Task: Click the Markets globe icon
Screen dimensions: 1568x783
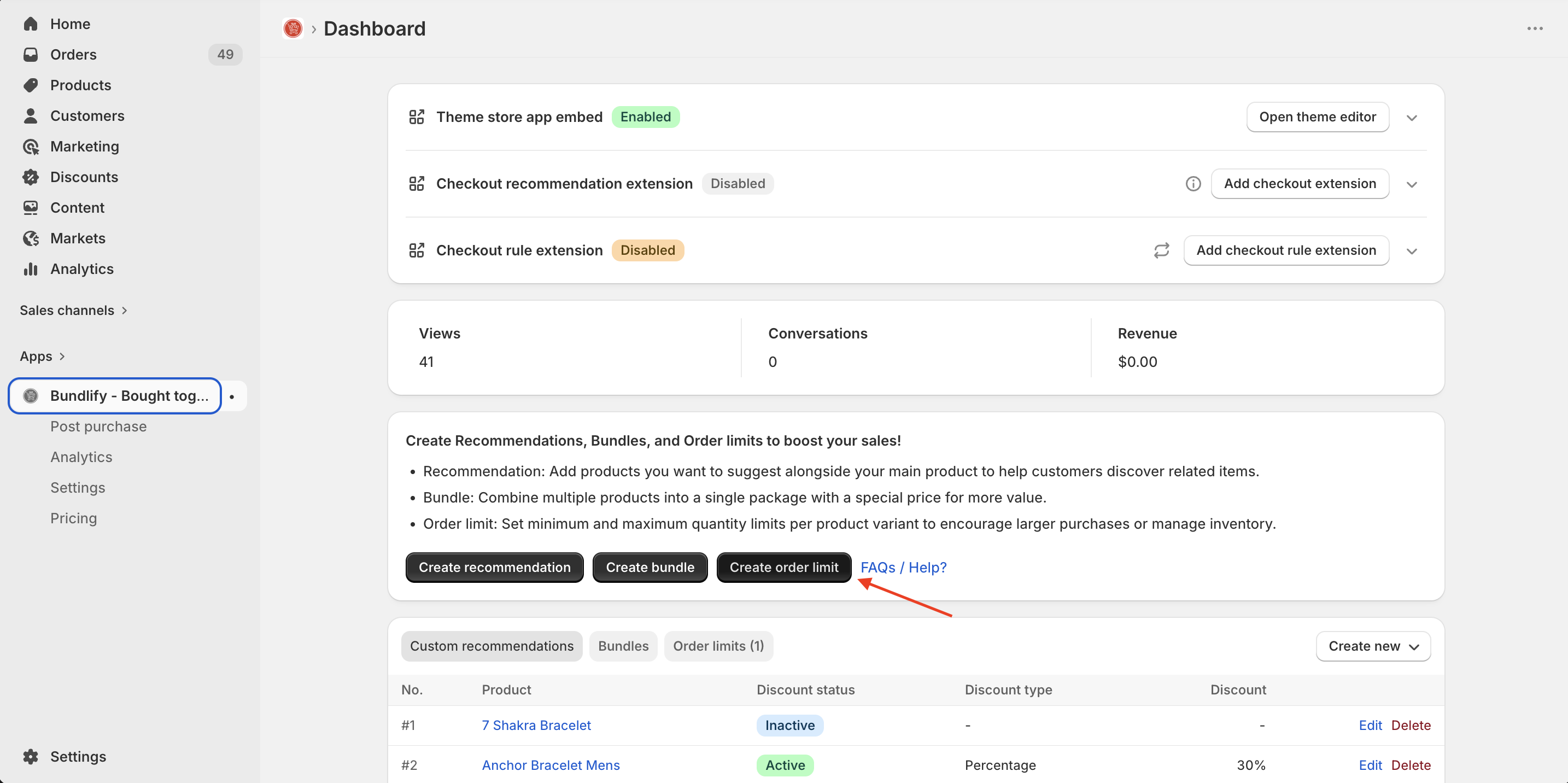Action: pyautogui.click(x=31, y=239)
